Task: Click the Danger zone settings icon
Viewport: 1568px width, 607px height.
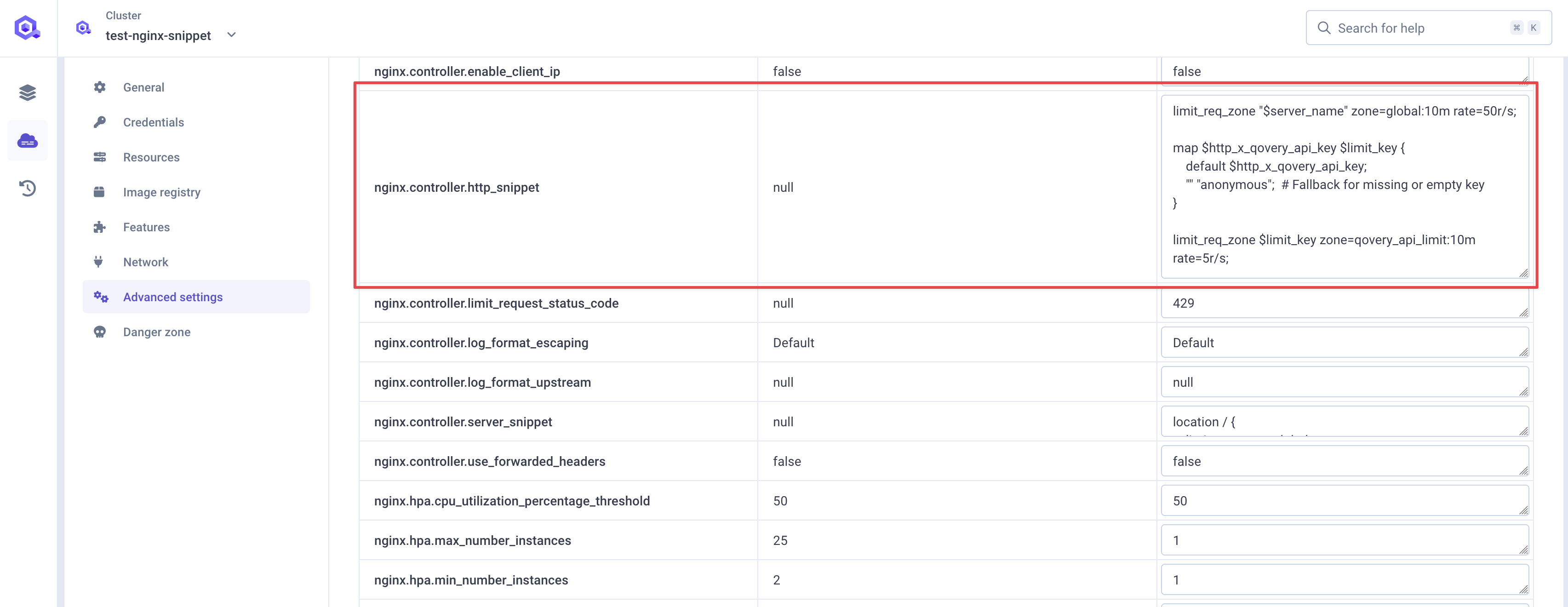Action: click(98, 332)
